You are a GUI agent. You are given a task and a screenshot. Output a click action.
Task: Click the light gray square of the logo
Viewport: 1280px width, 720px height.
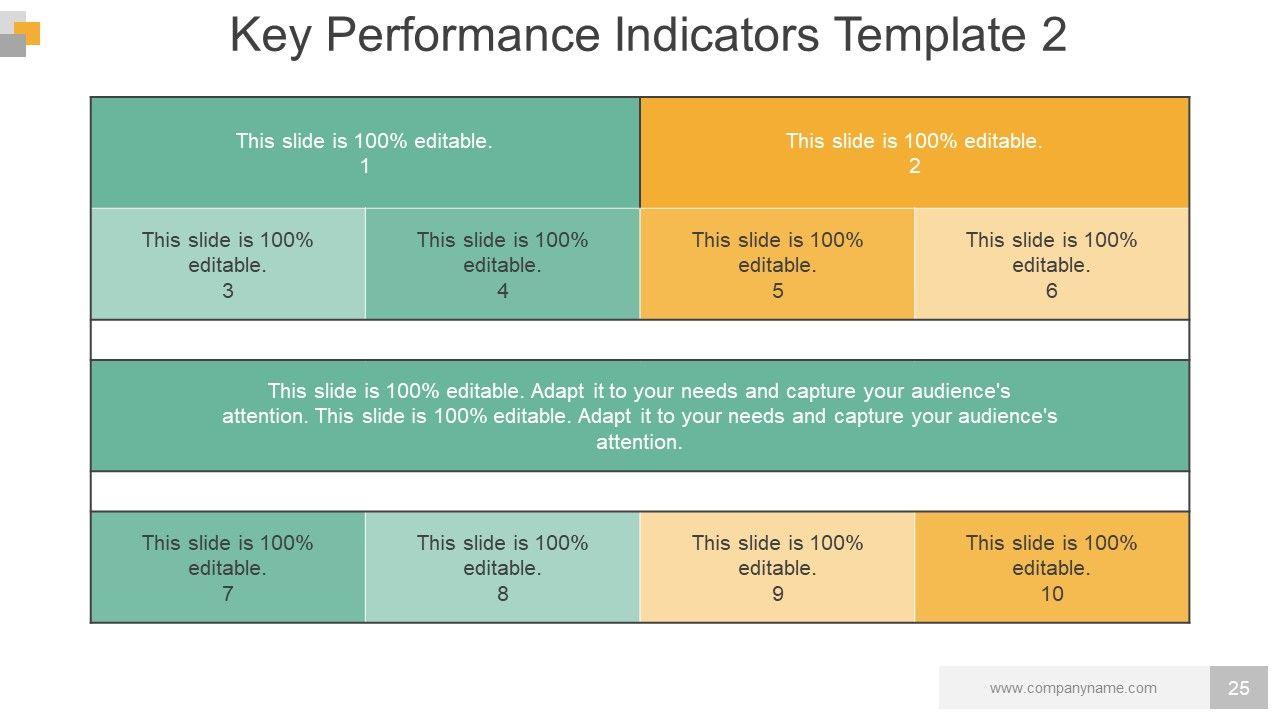[9, 19]
